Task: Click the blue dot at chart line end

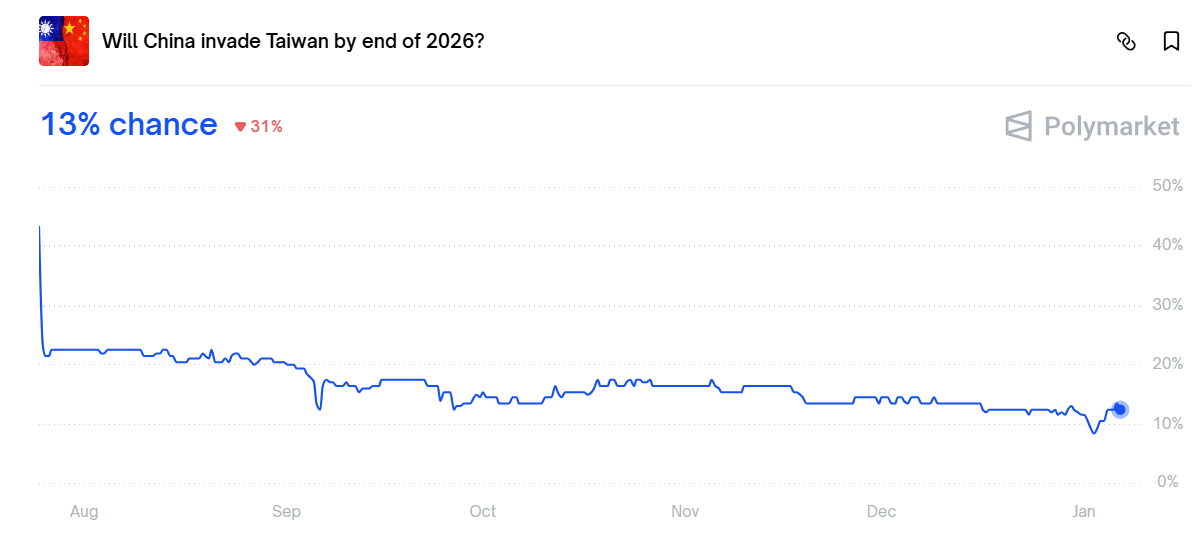Action: pos(1120,409)
